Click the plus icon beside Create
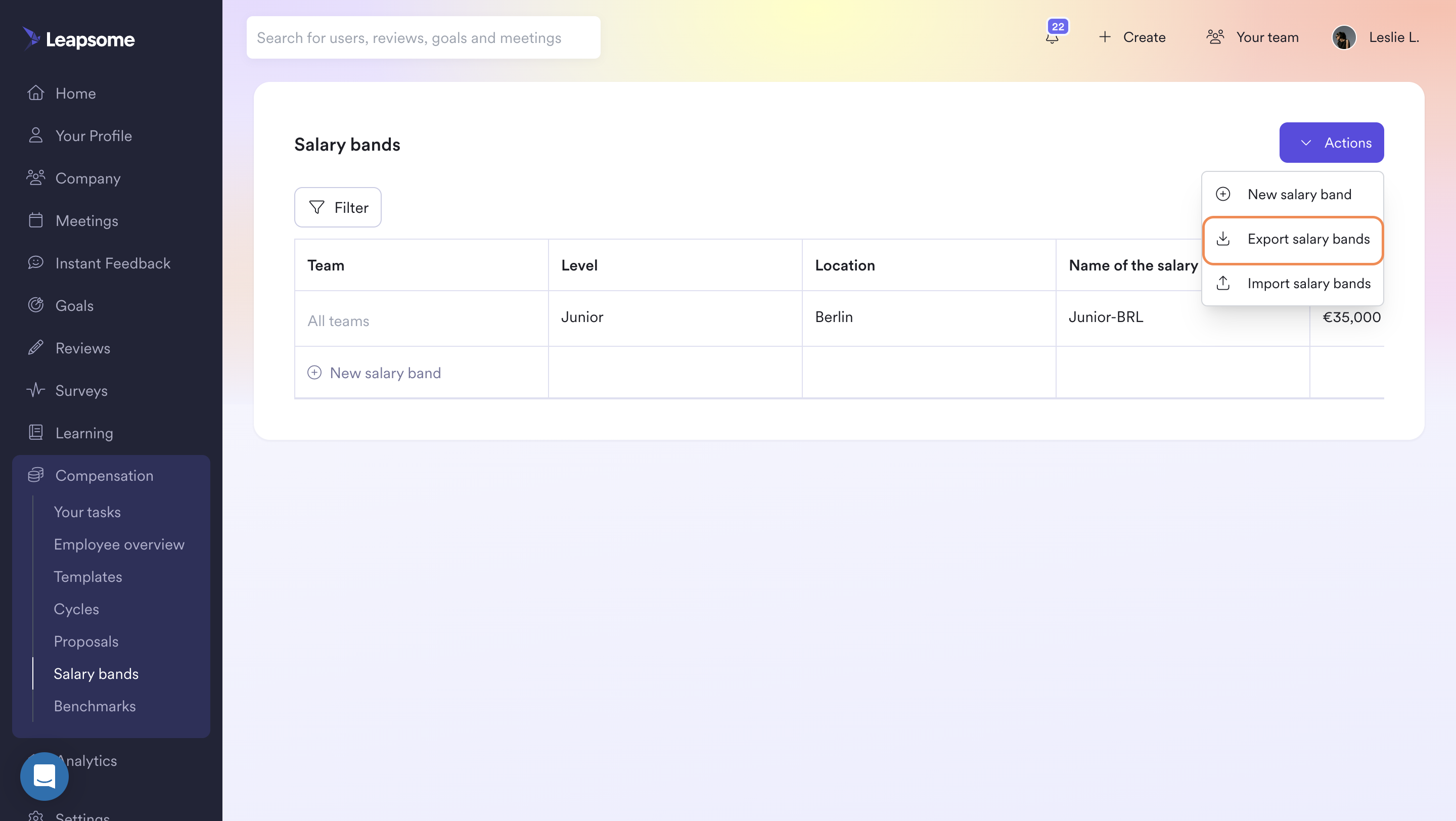This screenshot has height=821, width=1456. click(1105, 37)
